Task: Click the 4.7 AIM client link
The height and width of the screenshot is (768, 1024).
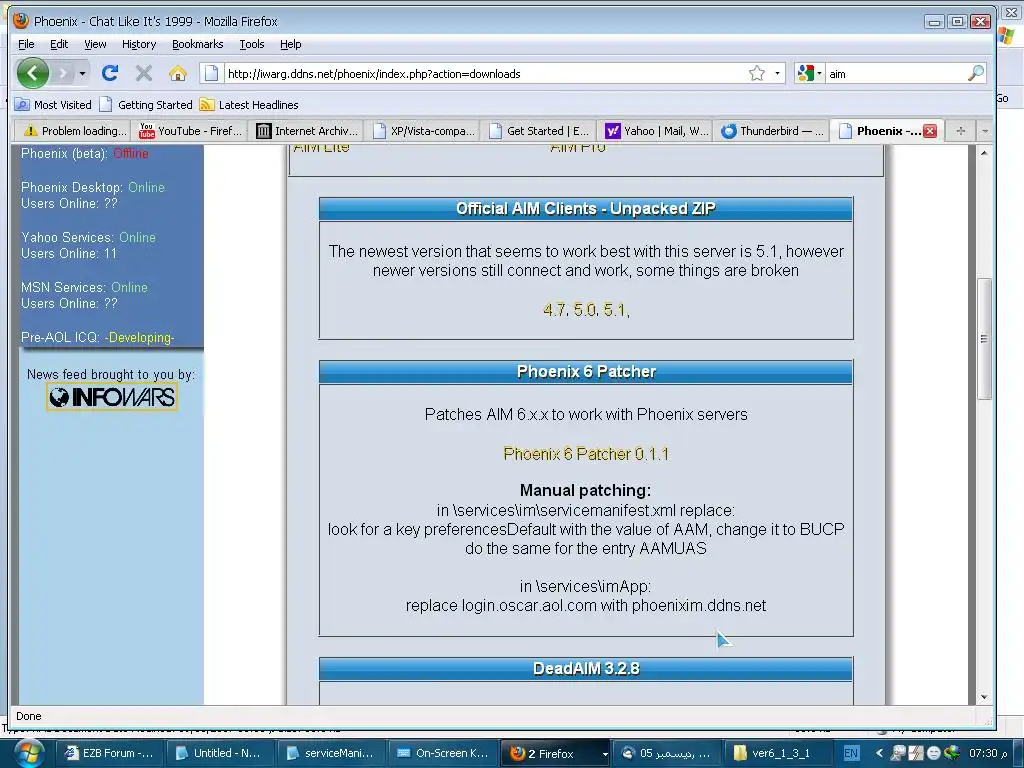Action: click(554, 310)
